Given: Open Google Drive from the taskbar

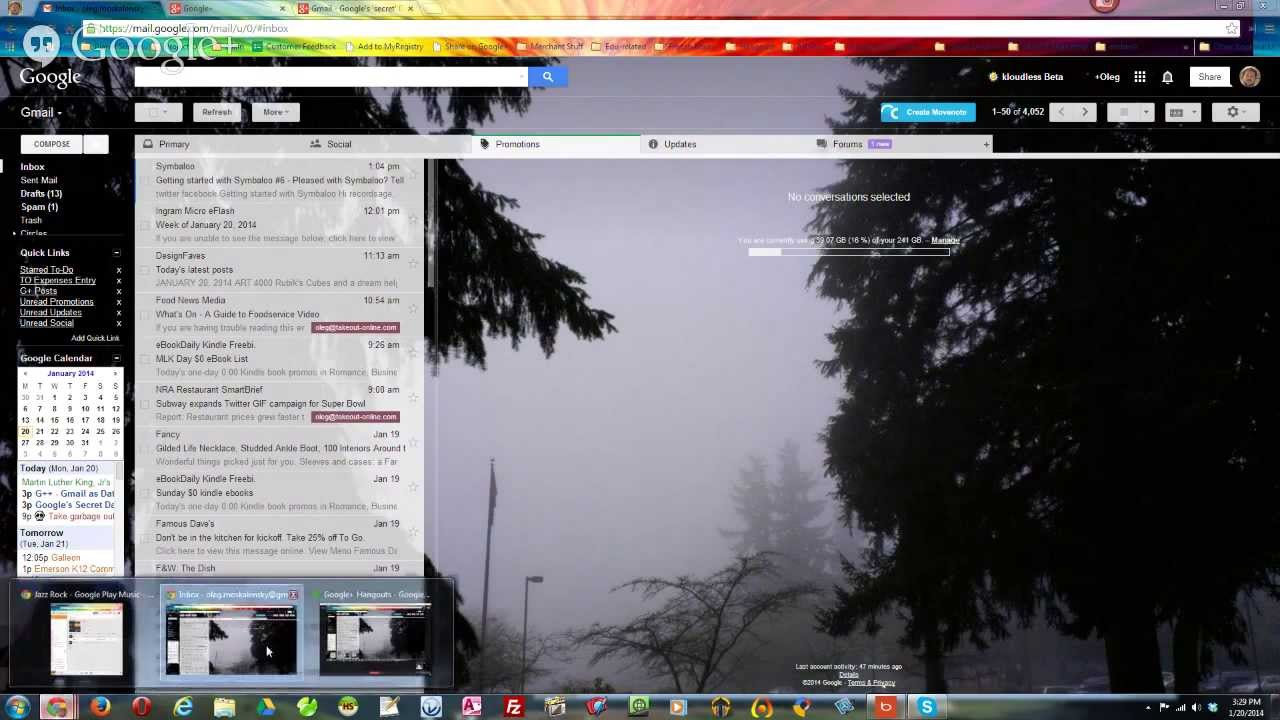Looking at the screenshot, I should [x=265, y=708].
